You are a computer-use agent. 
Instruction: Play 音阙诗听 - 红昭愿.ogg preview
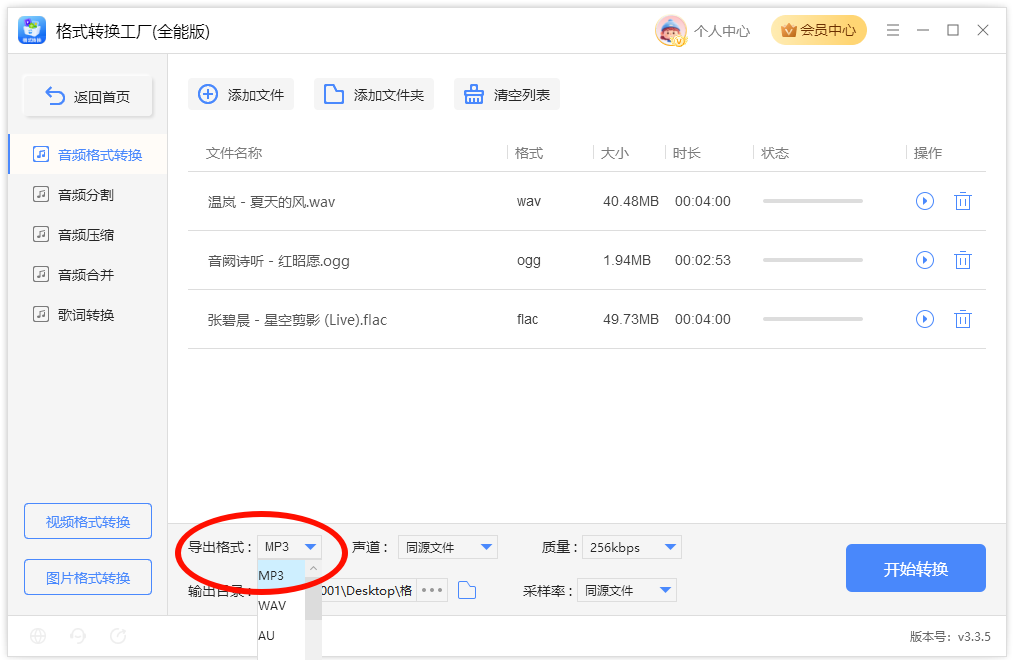click(x=925, y=260)
